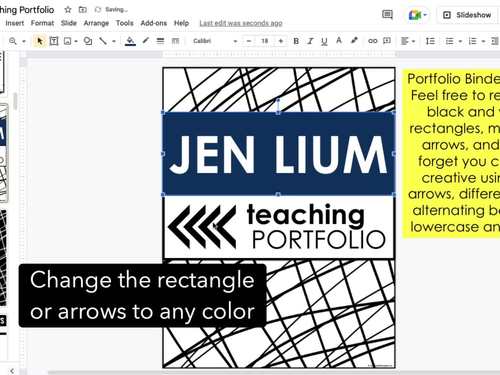Increase font size with plus button
Image resolution: width=500 pixels, height=375 pixels.
pos(281,41)
